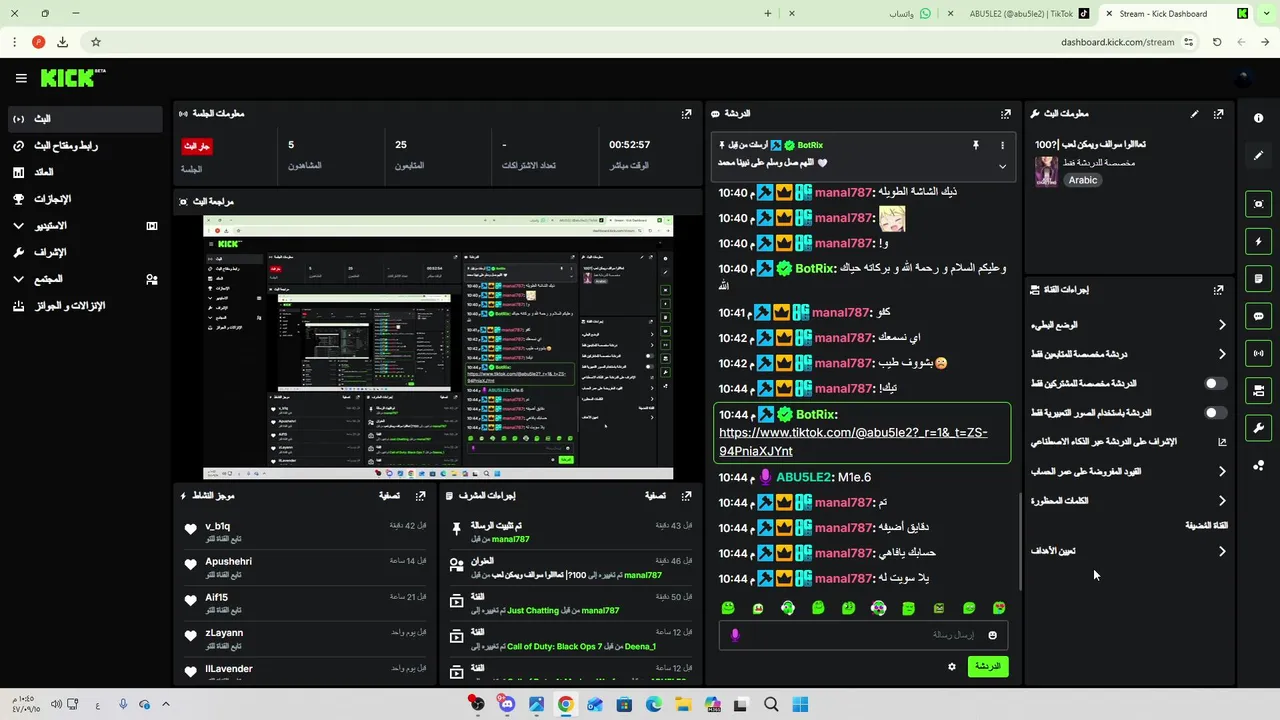Click the info icon in right toolbar
This screenshot has height=720, width=1280.
[1258, 118]
